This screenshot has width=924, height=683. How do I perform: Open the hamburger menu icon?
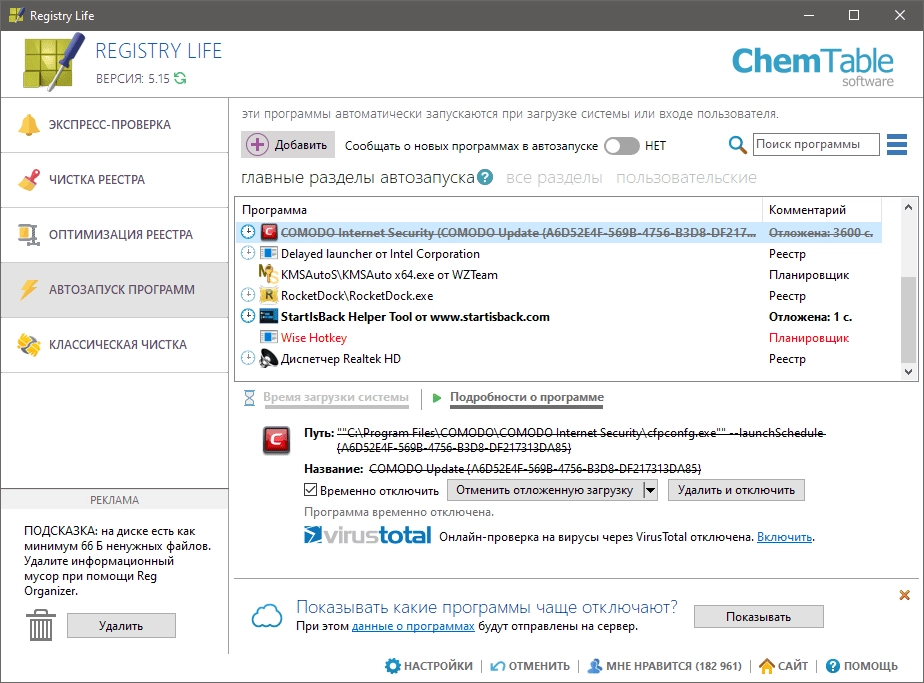(x=896, y=144)
